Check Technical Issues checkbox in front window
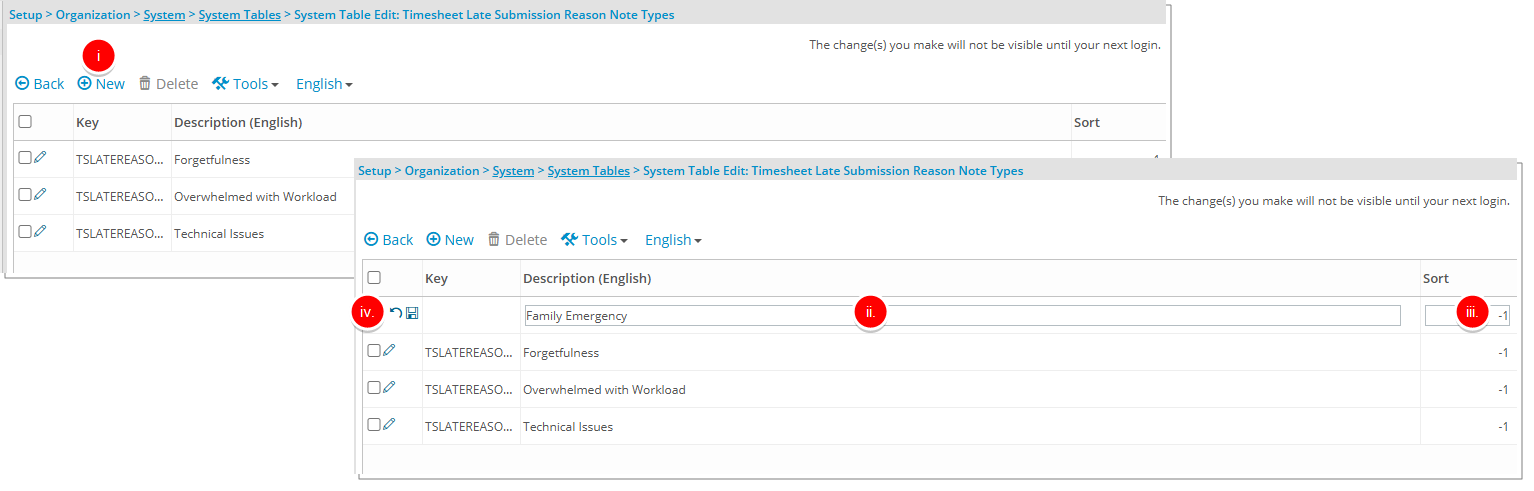The width and height of the screenshot is (1534, 491). click(x=374, y=425)
